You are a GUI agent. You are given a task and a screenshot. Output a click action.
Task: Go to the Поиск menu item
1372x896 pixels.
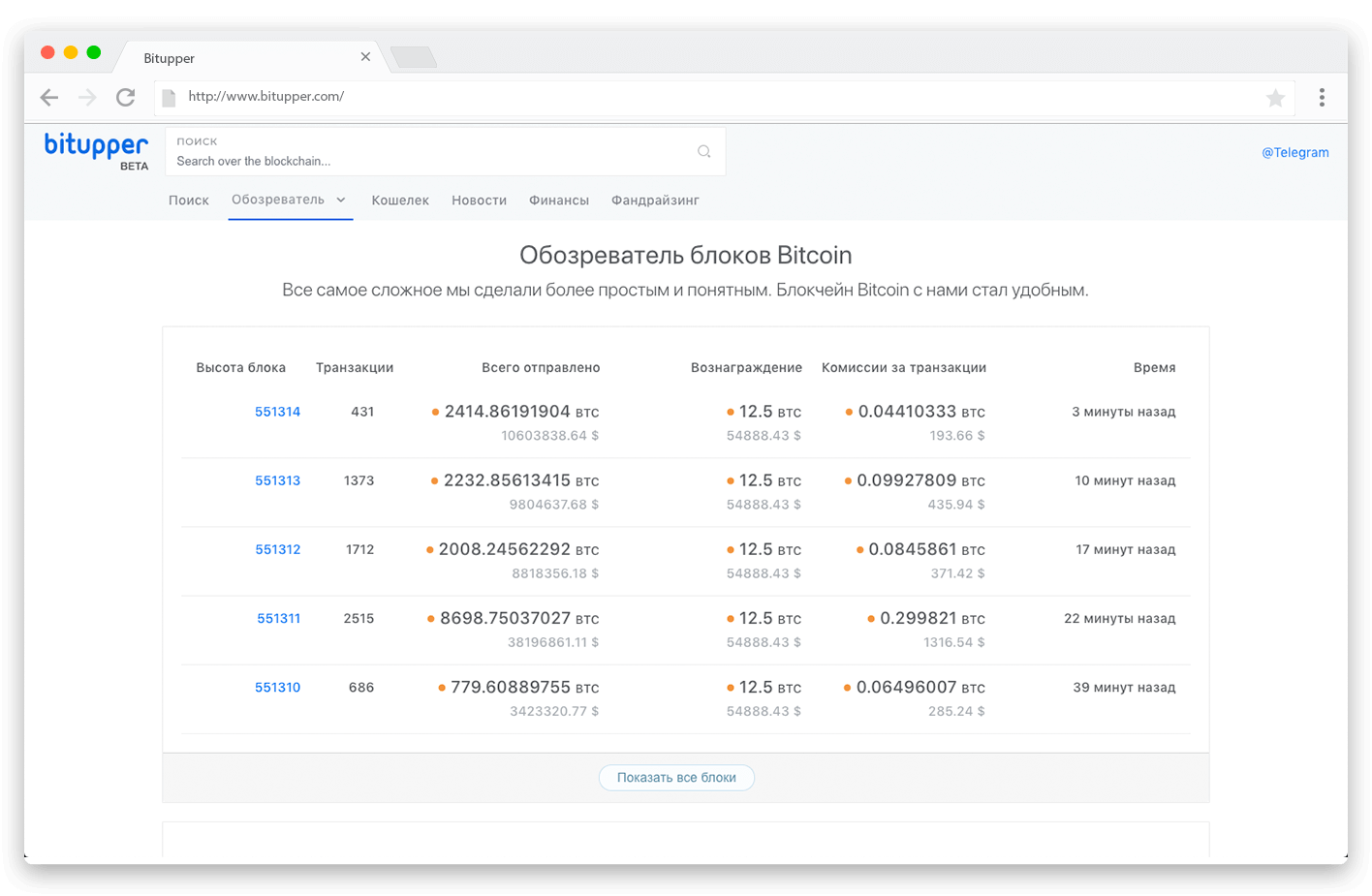pyautogui.click(x=189, y=201)
